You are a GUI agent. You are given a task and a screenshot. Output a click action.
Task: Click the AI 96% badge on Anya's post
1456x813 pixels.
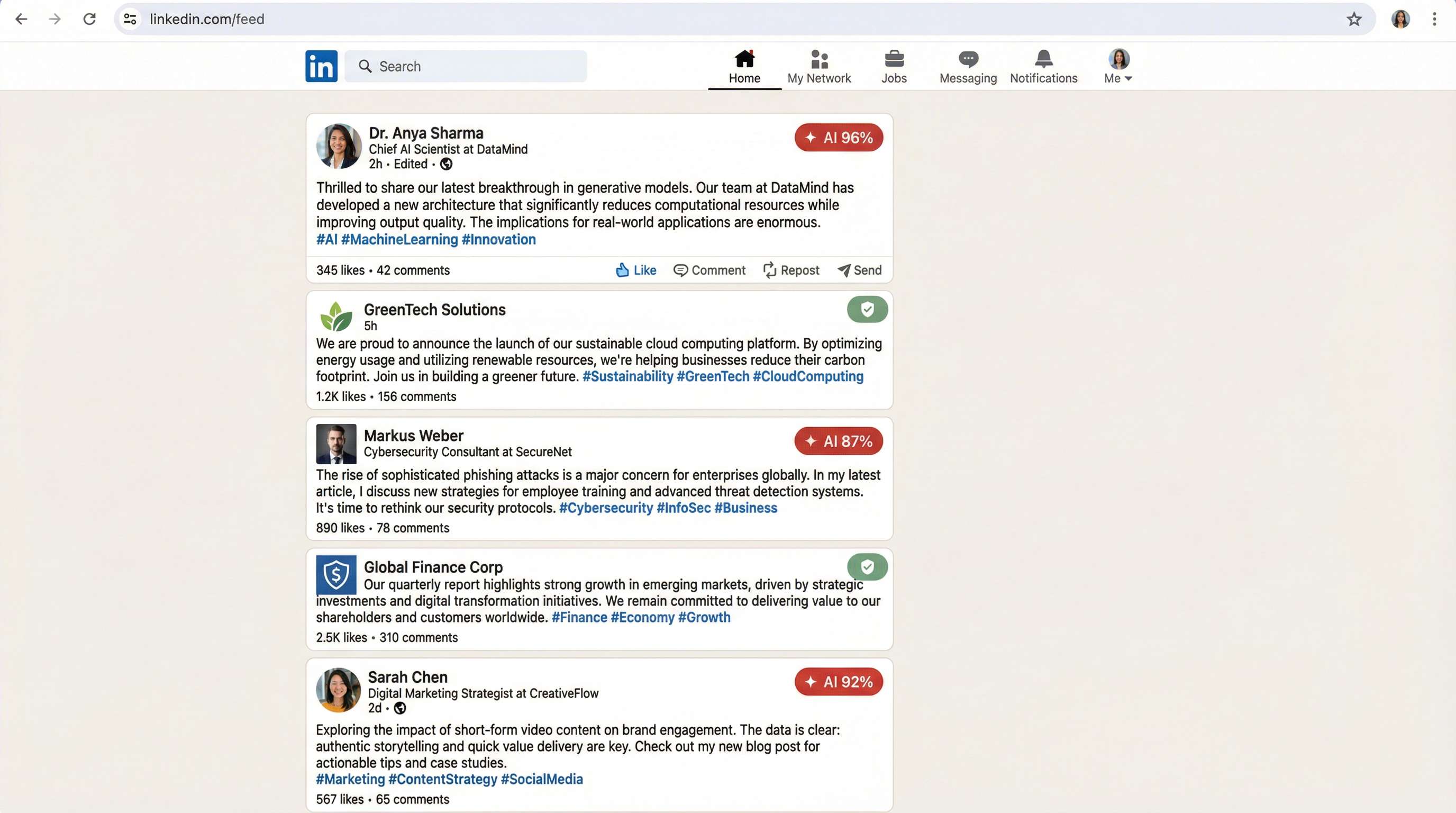[x=838, y=138]
